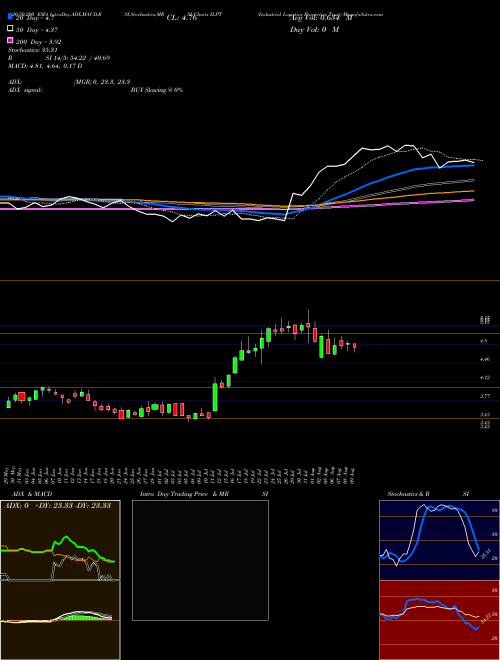Image resolution: width=500 pixels, height=660 pixels.
Task: Click the 4.46 price axis label
Action: tap(485, 359)
